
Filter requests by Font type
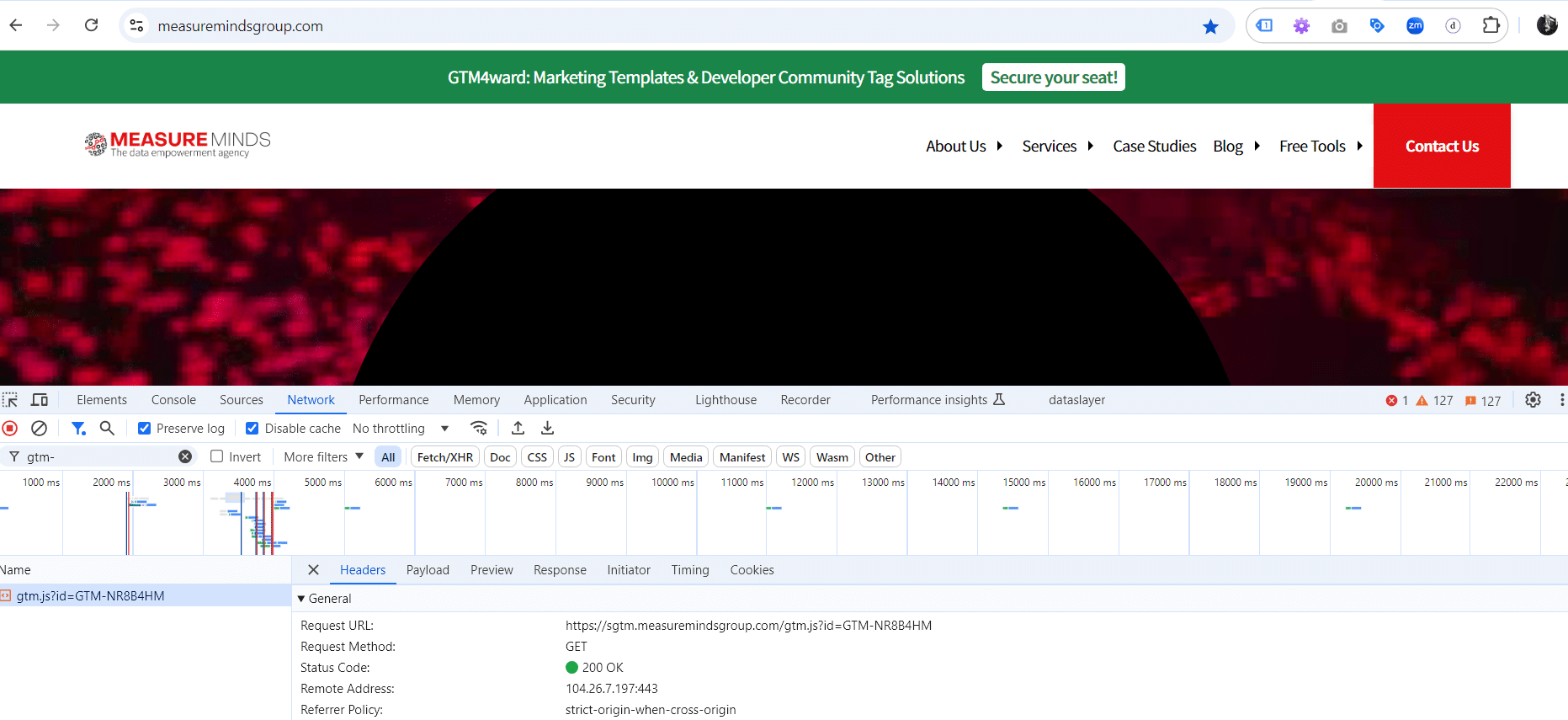click(x=603, y=457)
